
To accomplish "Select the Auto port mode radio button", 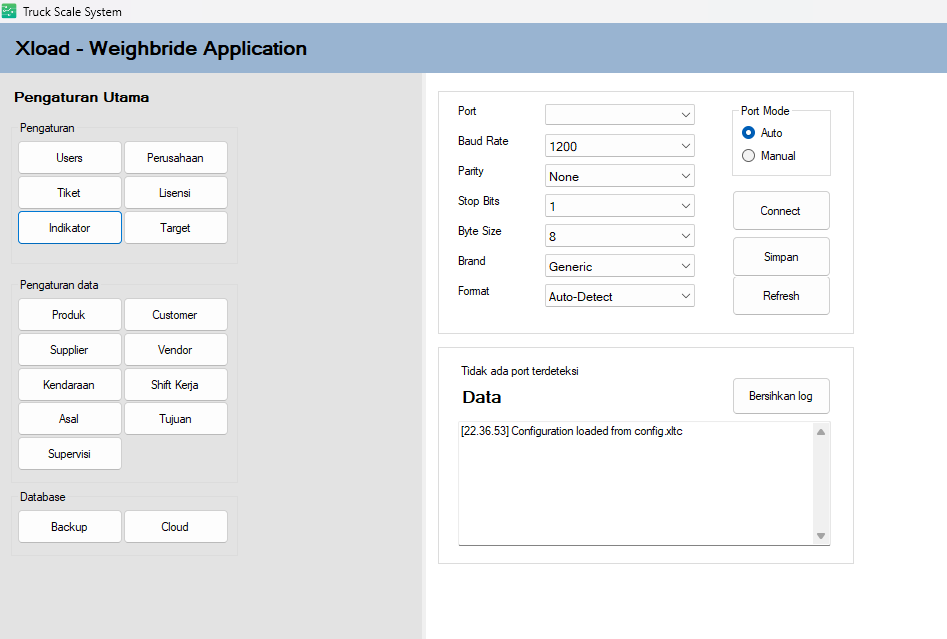I will pos(749,133).
